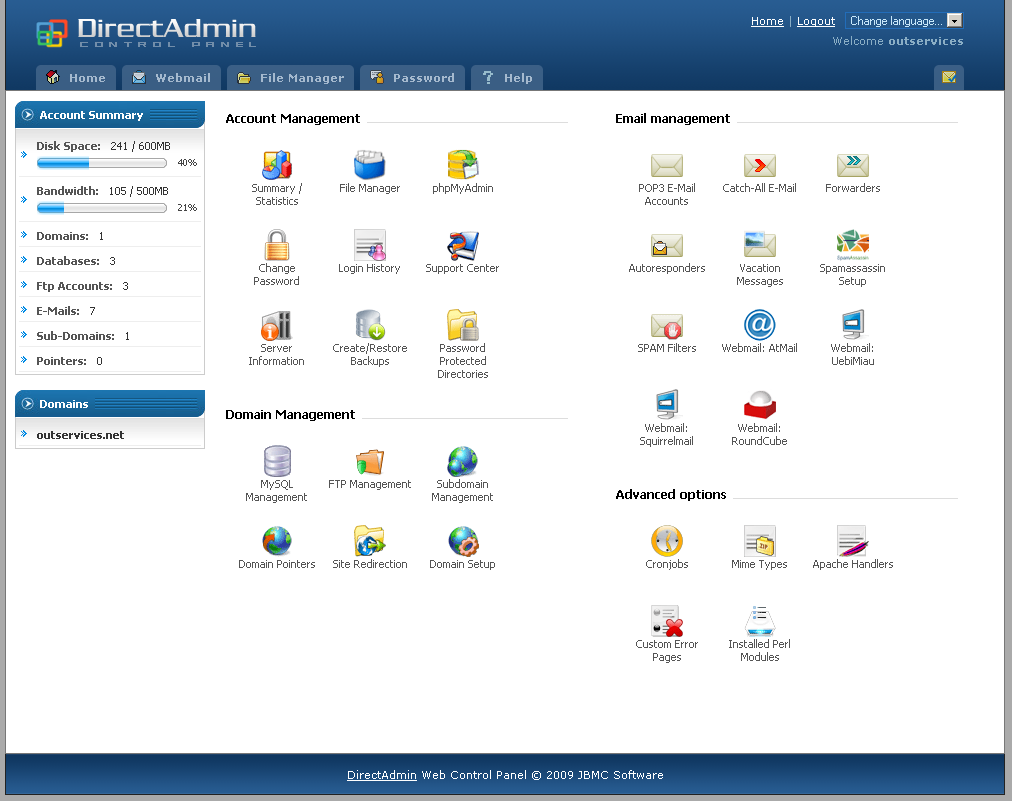The height and width of the screenshot is (801, 1012).
Task: Click the Pointers row in Account Summary
Action: coord(110,361)
